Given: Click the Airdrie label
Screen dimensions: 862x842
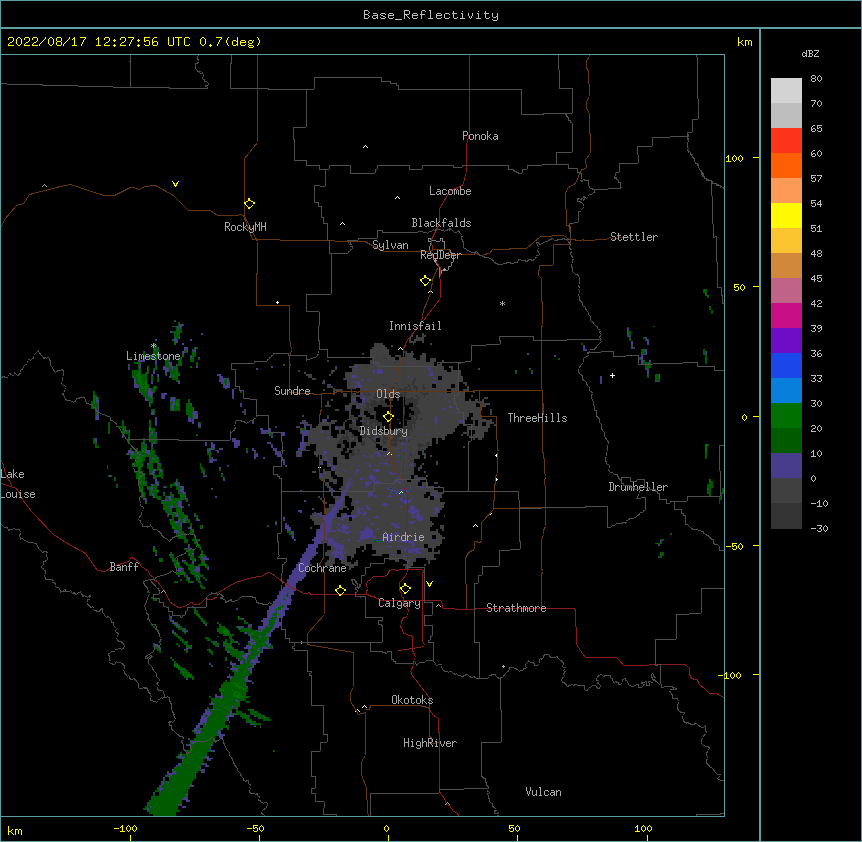Looking at the screenshot, I should click(403, 537).
